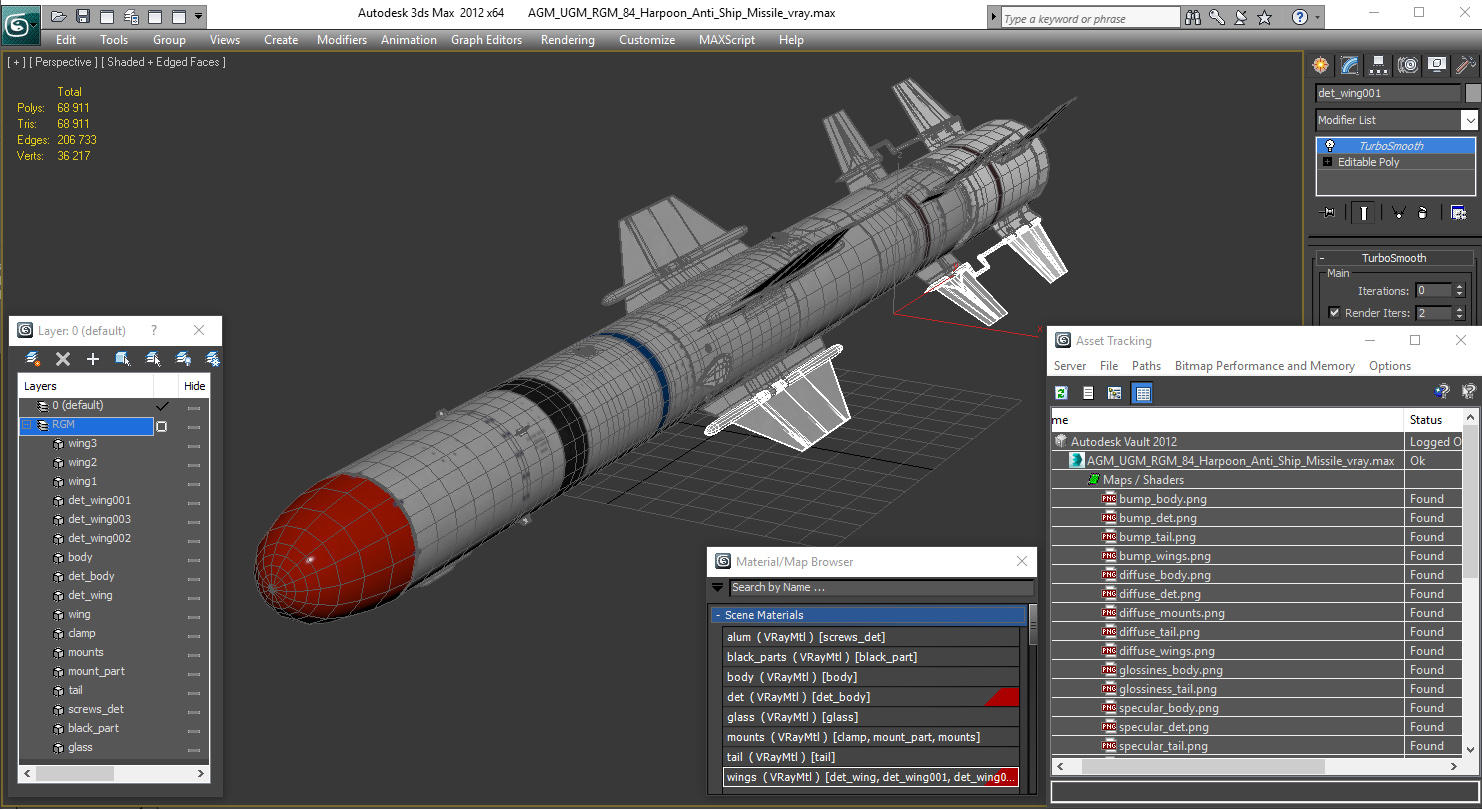Select diffuse_wings.png in Asset Tracking
Screen dimensions: 1482x810
(x=1166, y=651)
